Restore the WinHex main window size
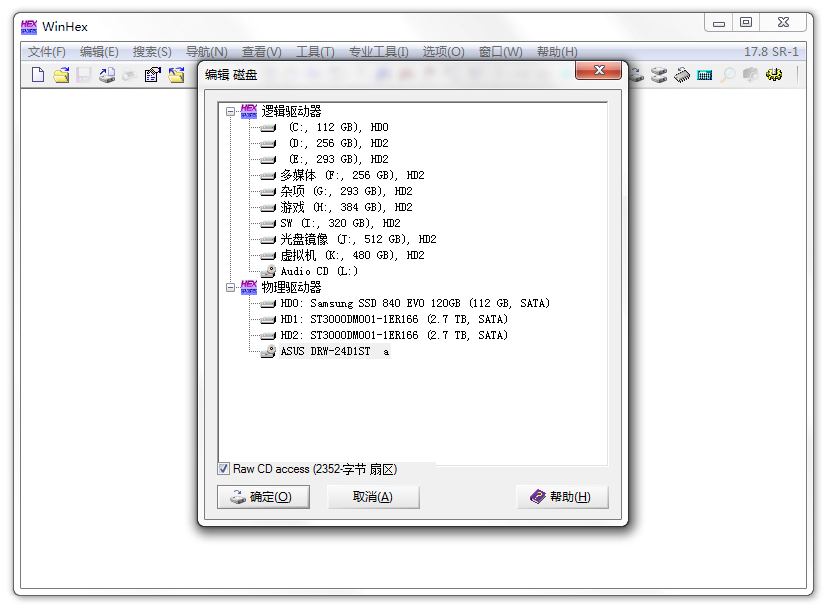 pos(746,23)
